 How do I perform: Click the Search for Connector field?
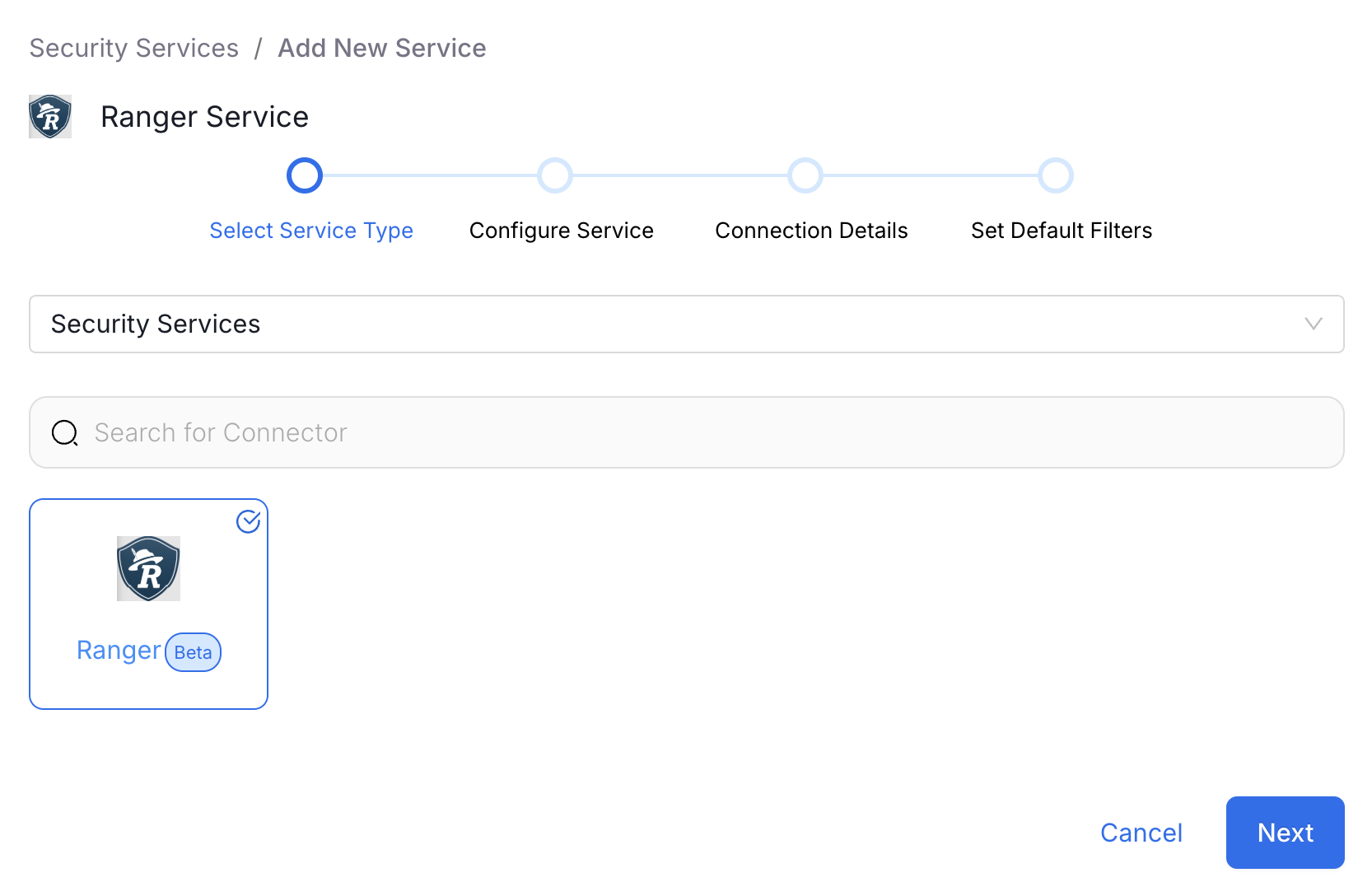(494, 432)
